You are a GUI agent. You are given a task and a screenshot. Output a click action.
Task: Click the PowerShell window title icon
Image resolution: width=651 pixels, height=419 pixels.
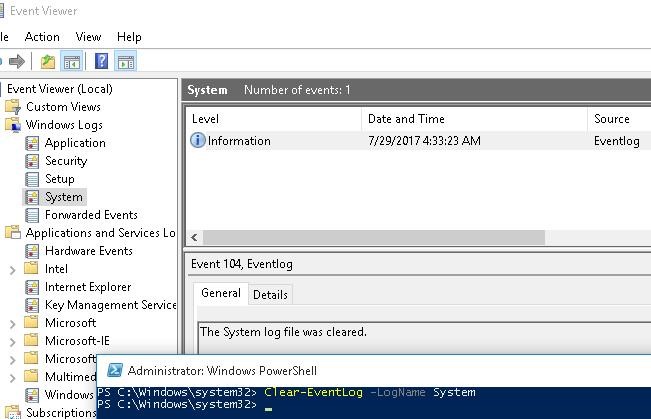pyautogui.click(x=115, y=370)
